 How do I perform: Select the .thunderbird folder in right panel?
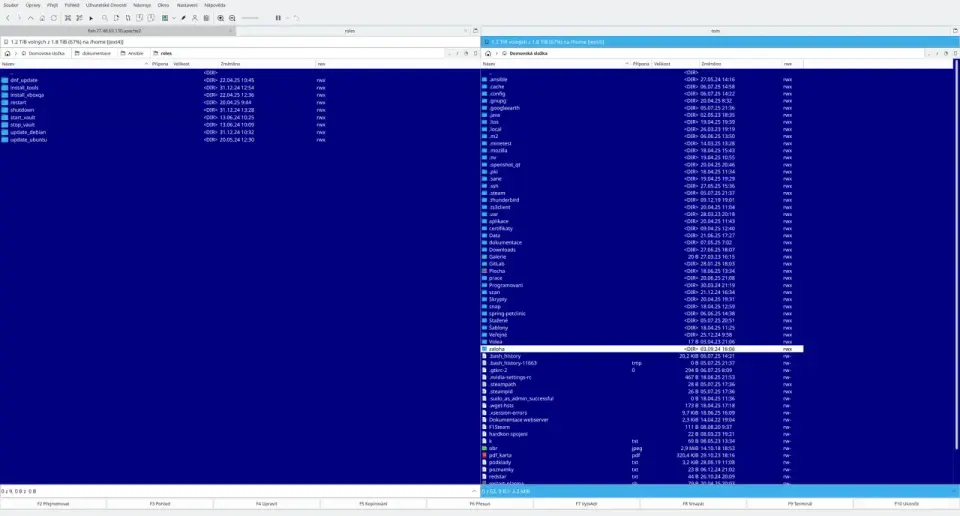[504, 200]
